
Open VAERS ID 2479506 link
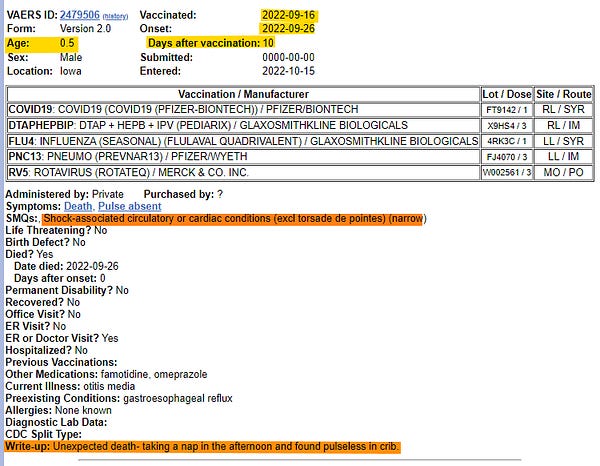[x=80, y=15]
